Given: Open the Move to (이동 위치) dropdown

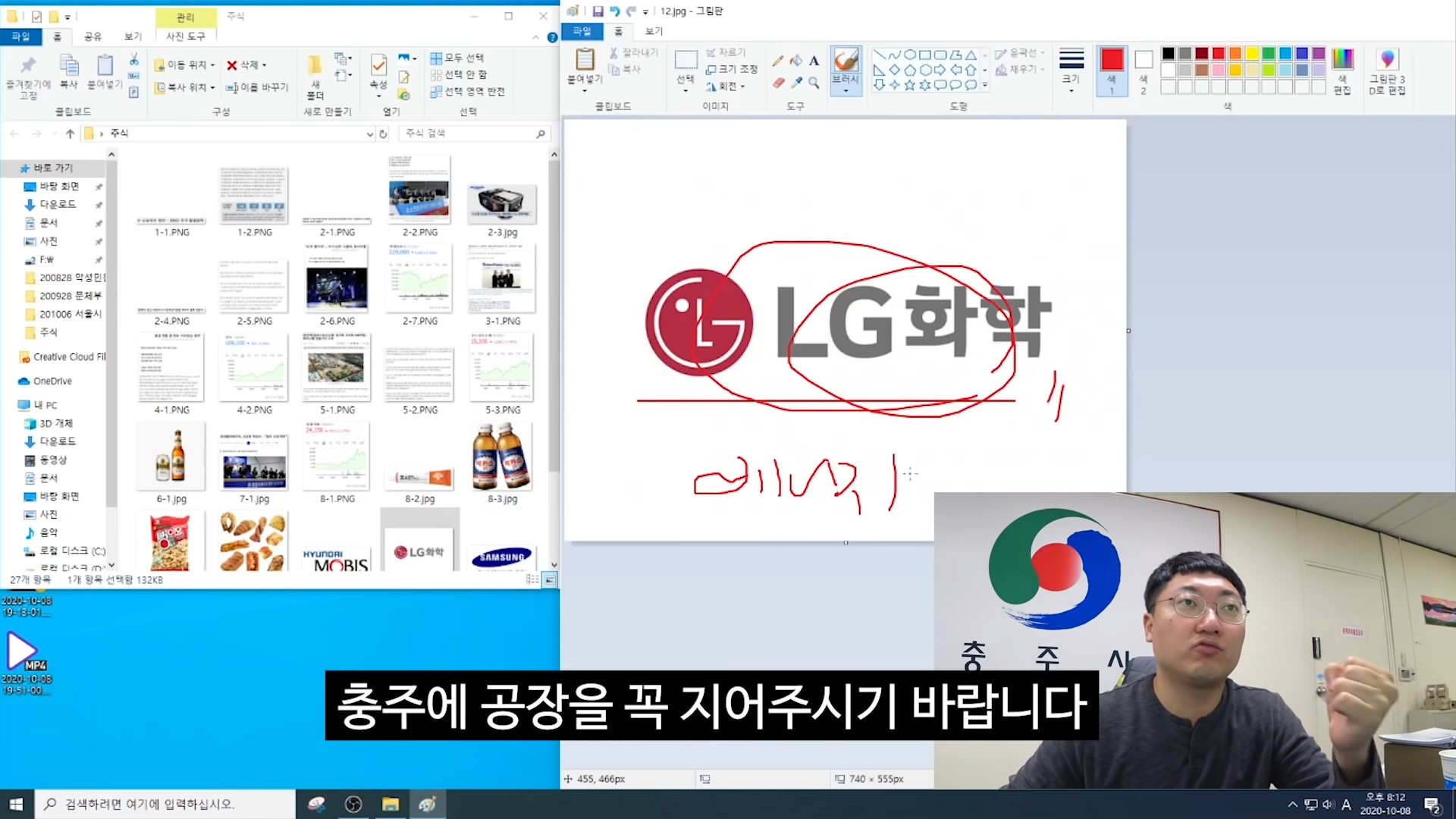Looking at the screenshot, I should [184, 65].
